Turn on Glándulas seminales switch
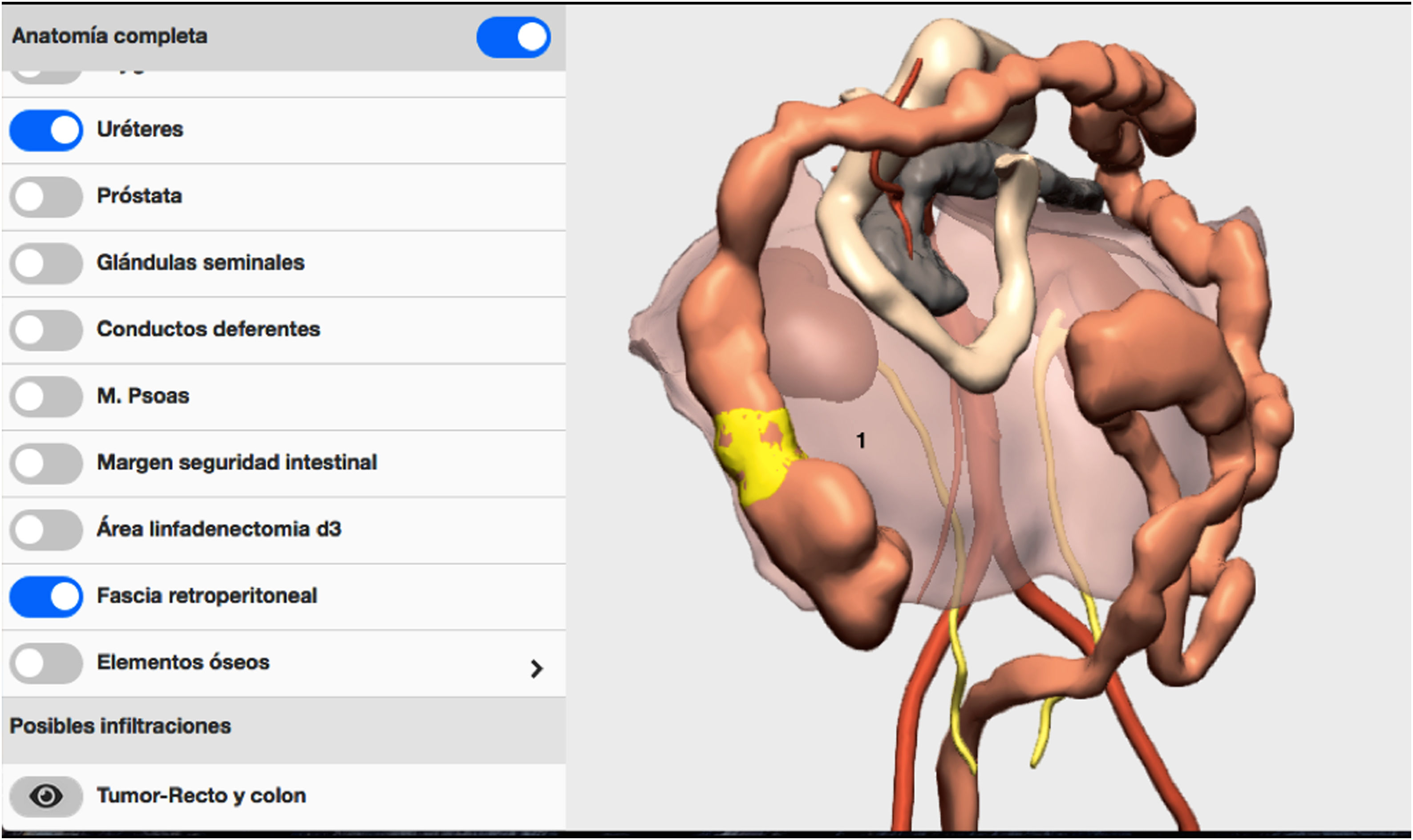The height and width of the screenshot is (840, 1413). click(46, 263)
